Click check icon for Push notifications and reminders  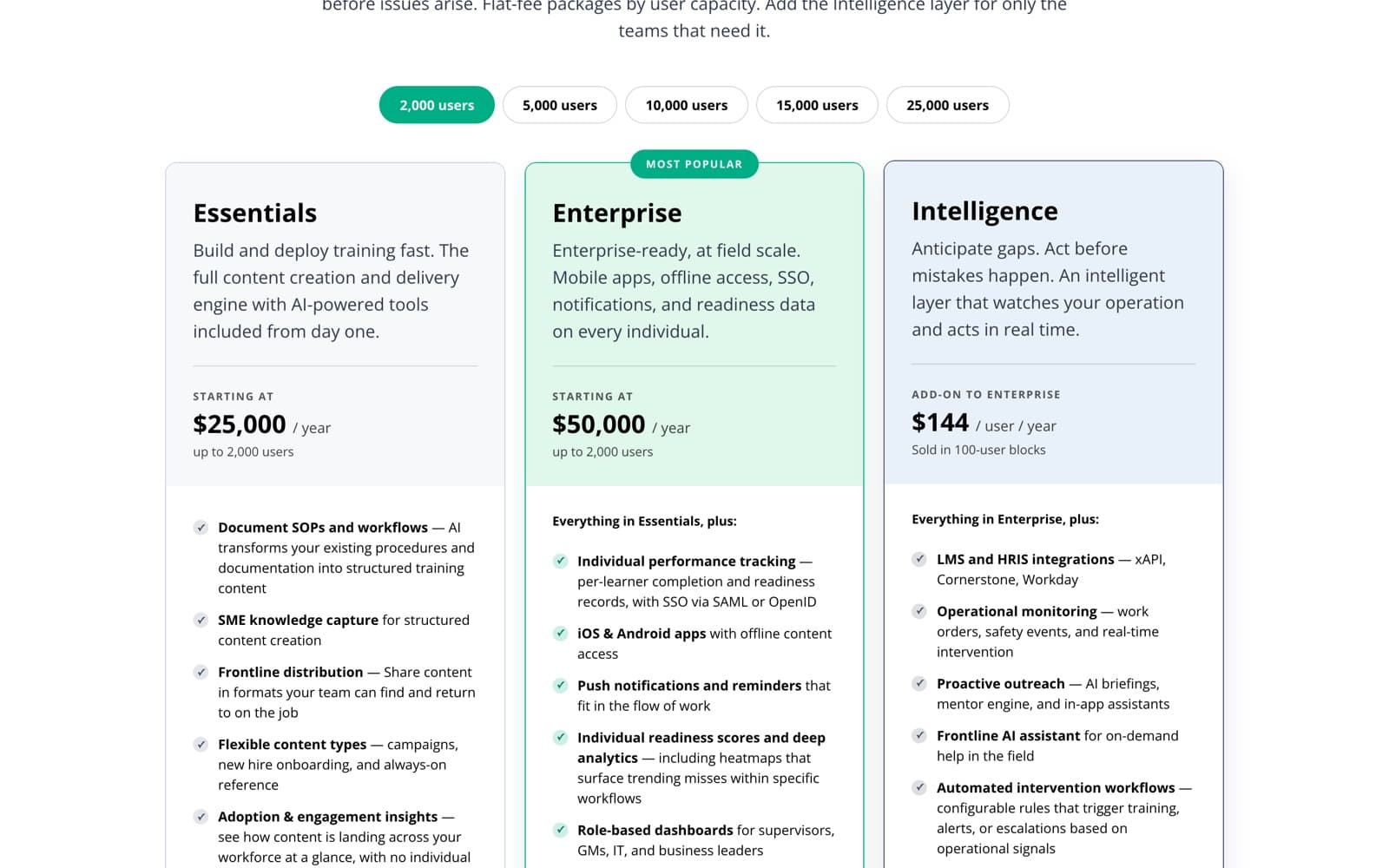click(x=560, y=686)
